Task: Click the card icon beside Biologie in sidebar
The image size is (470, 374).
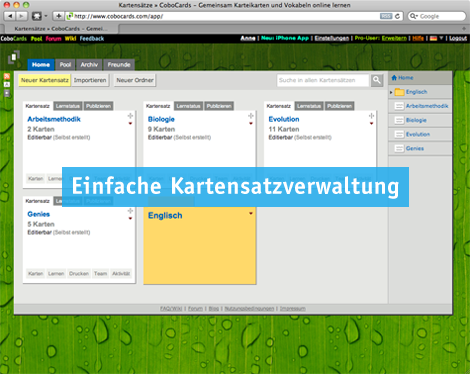Action: [x=399, y=120]
